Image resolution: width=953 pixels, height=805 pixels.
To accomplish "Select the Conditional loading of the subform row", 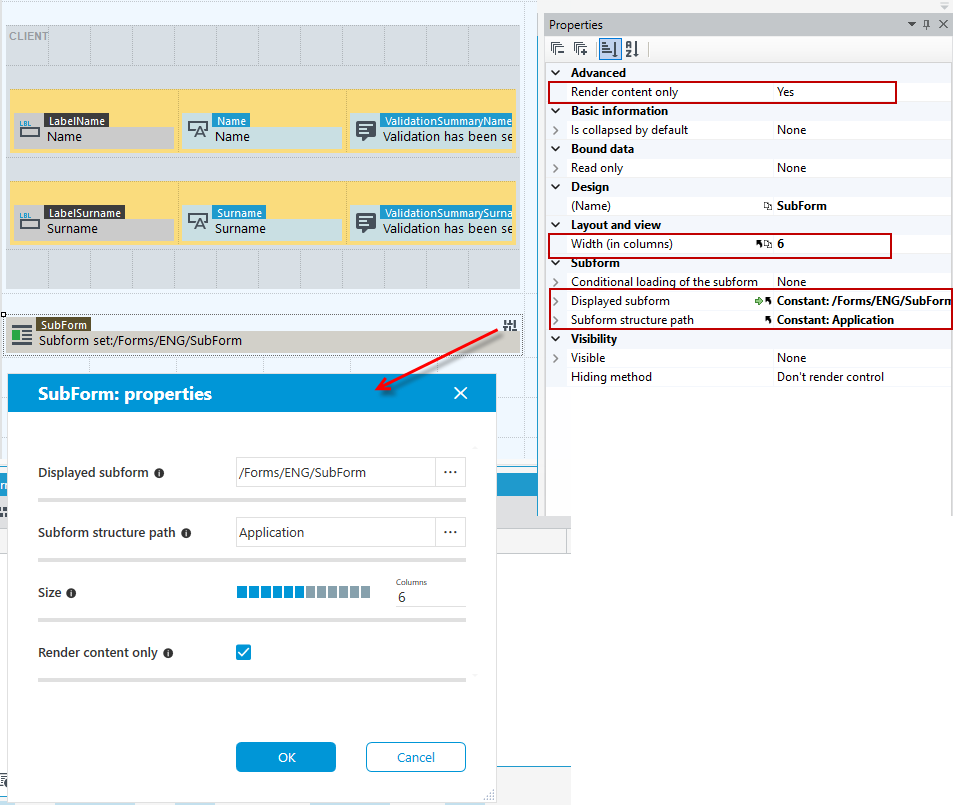I will click(x=749, y=282).
